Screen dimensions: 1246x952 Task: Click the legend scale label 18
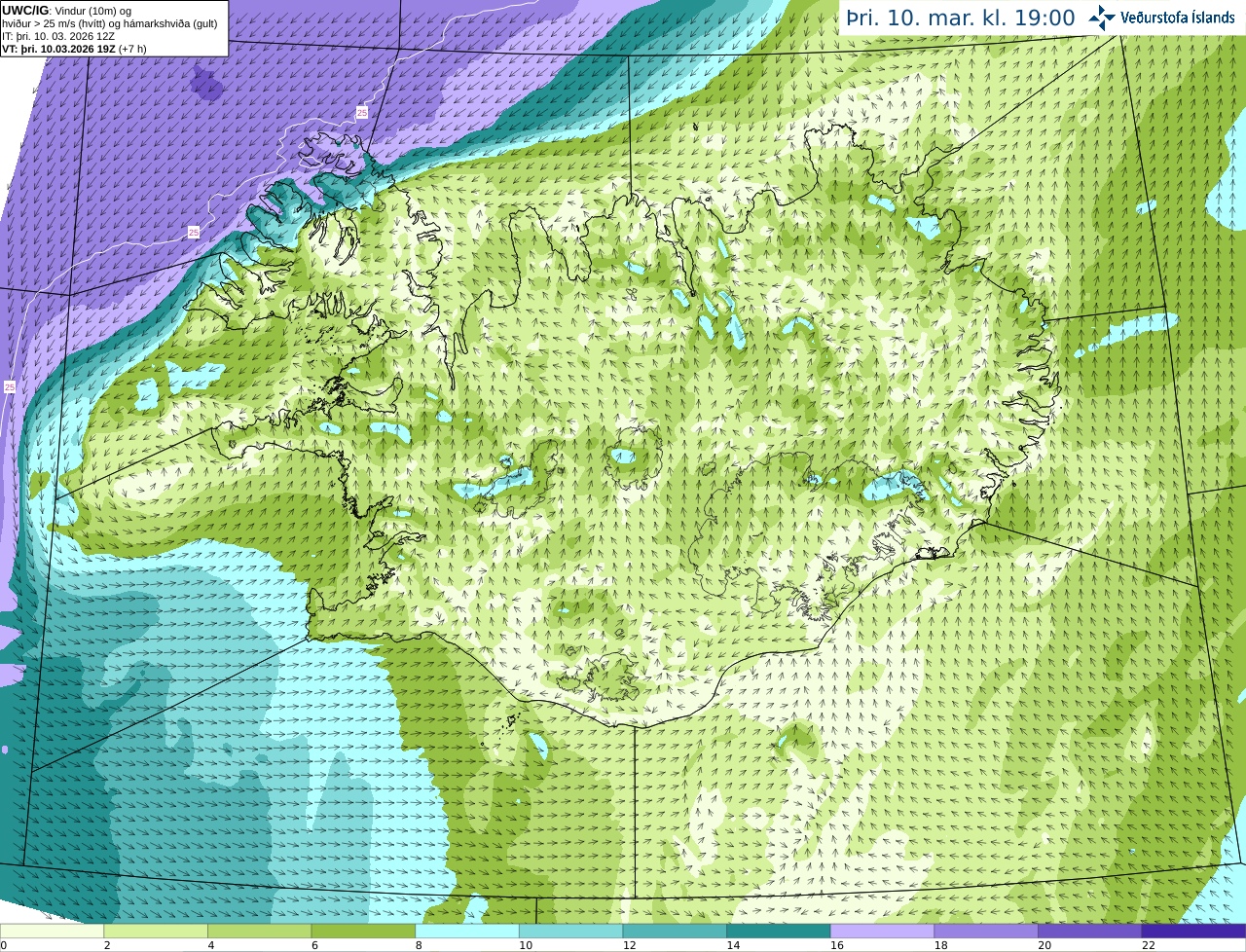pyautogui.click(x=941, y=945)
